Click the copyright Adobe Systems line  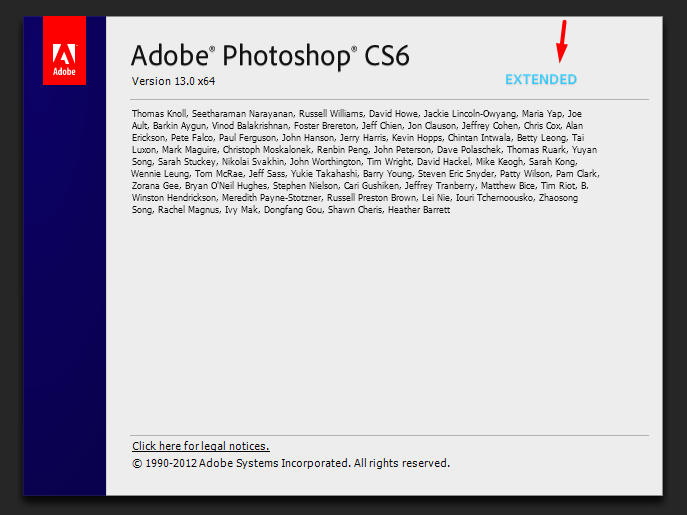pos(291,463)
